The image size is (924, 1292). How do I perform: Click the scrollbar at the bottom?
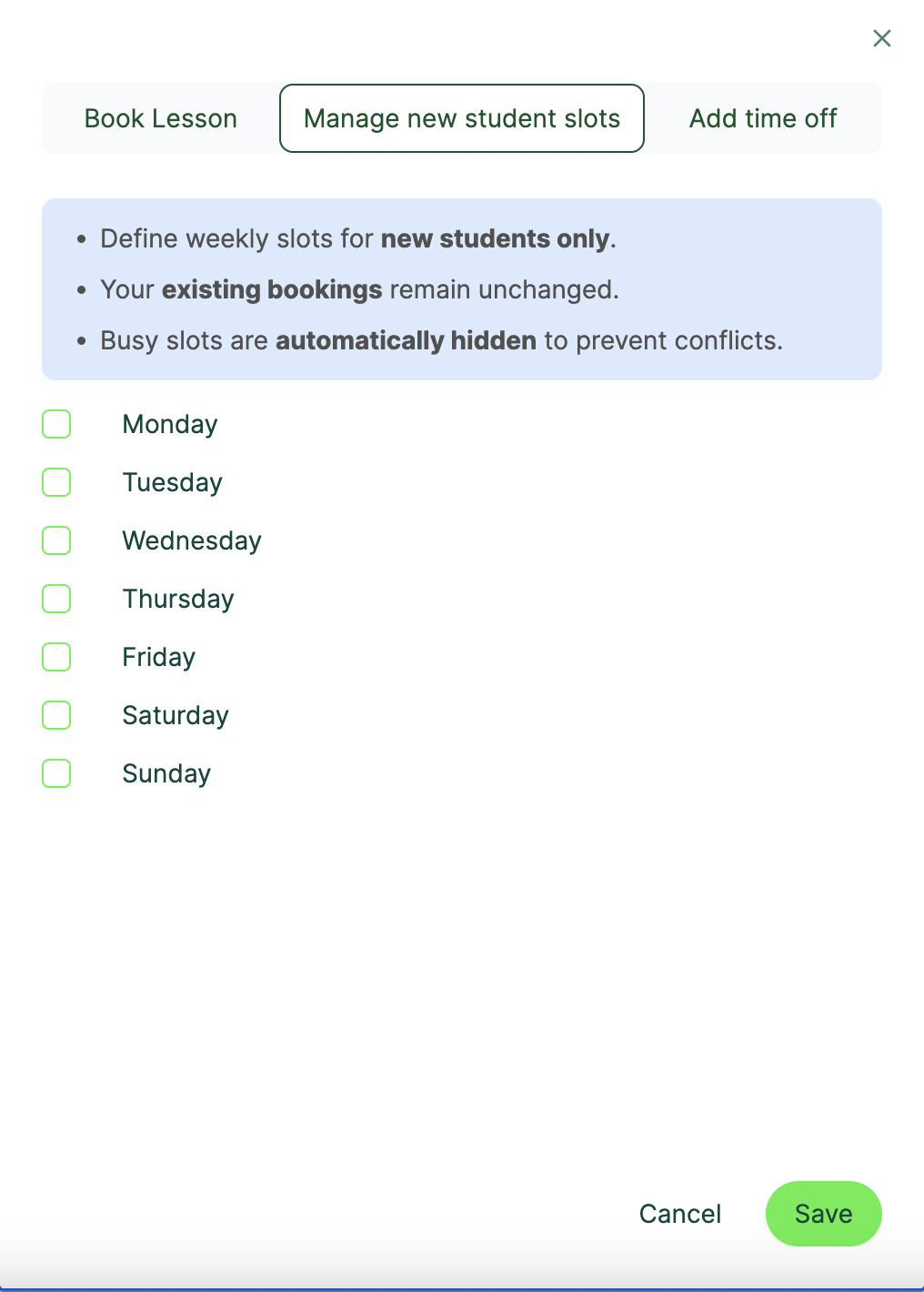click(462, 1287)
